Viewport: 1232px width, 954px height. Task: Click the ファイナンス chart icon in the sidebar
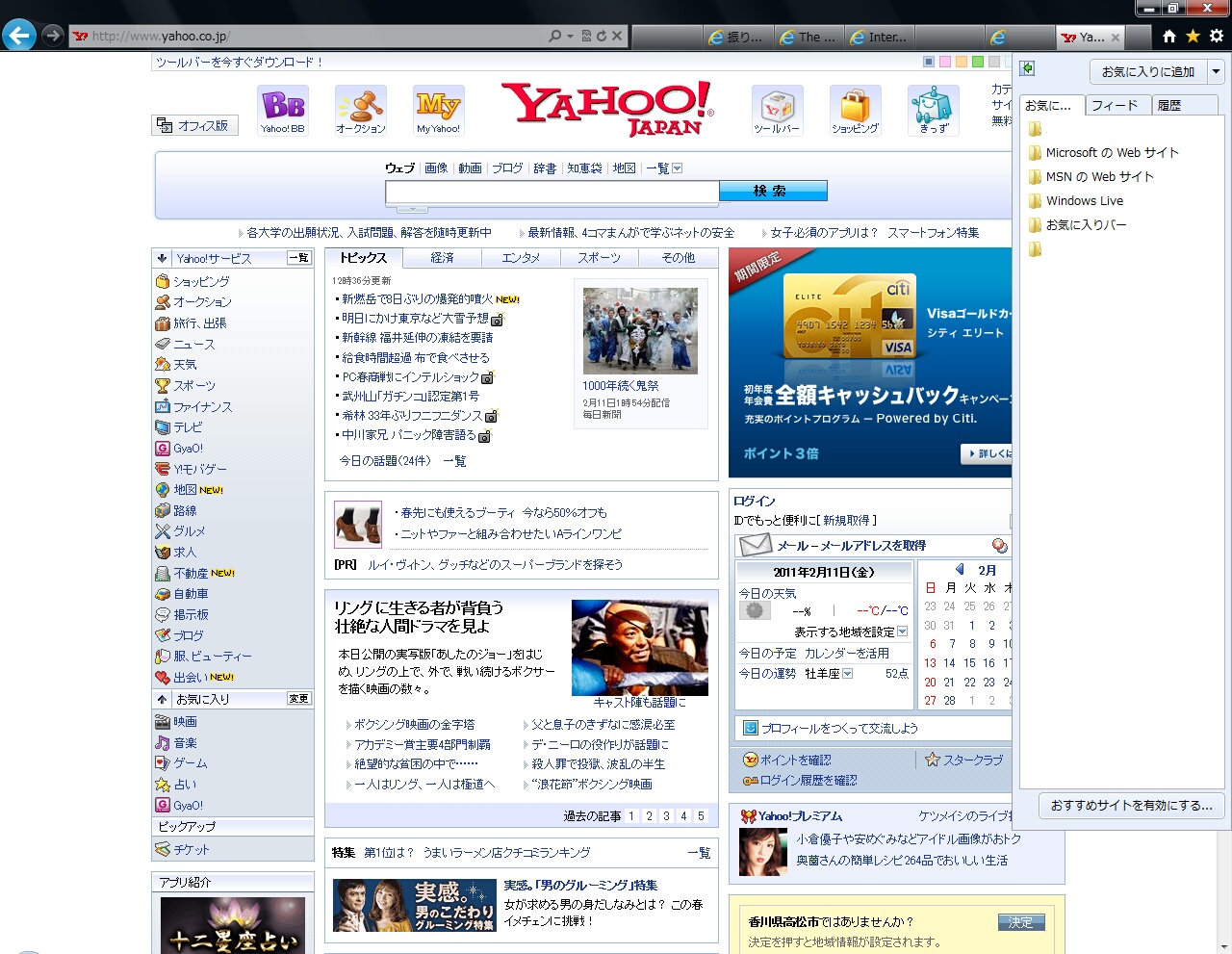pos(163,406)
